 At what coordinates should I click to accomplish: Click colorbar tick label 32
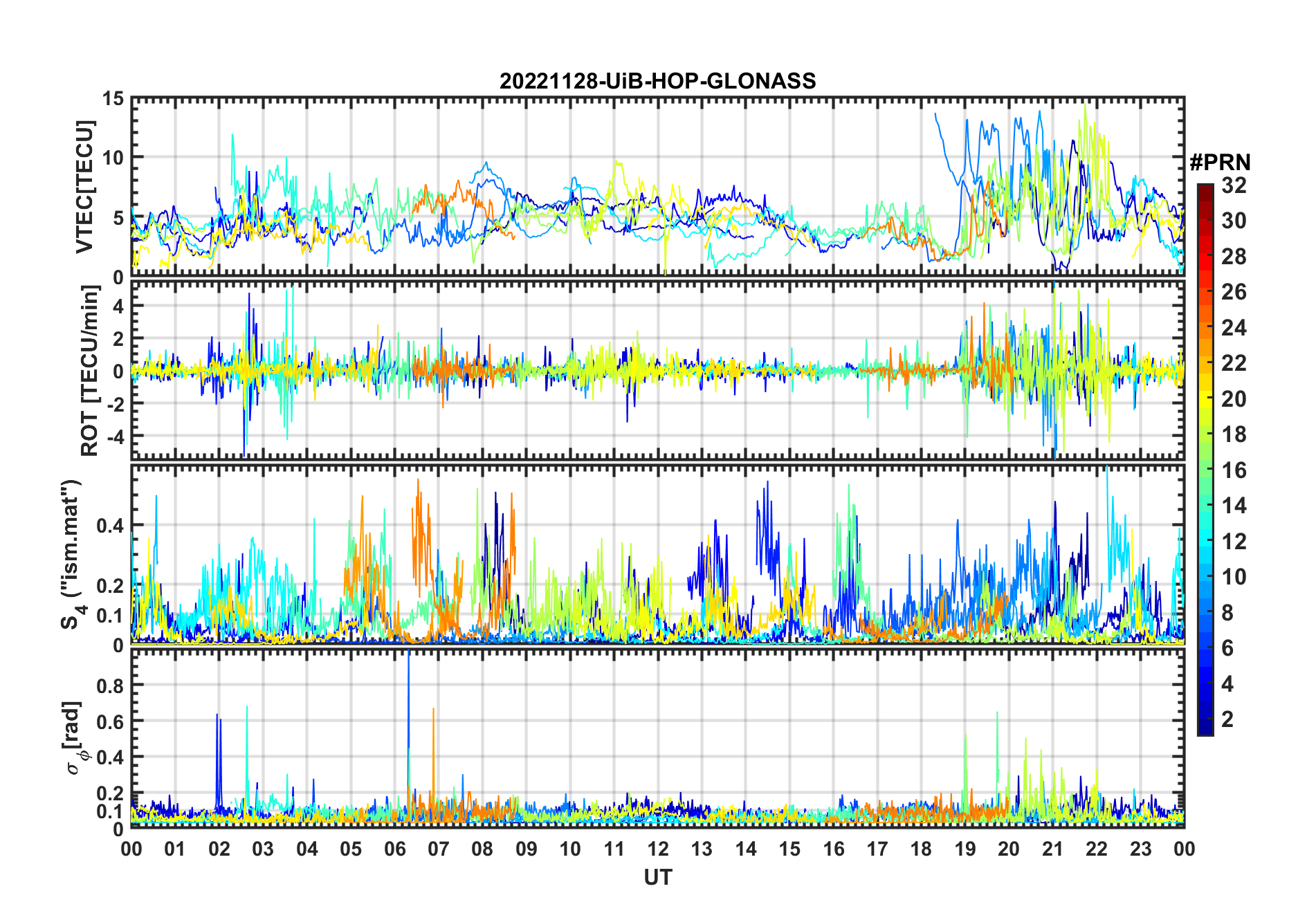(x=1234, y=185)
